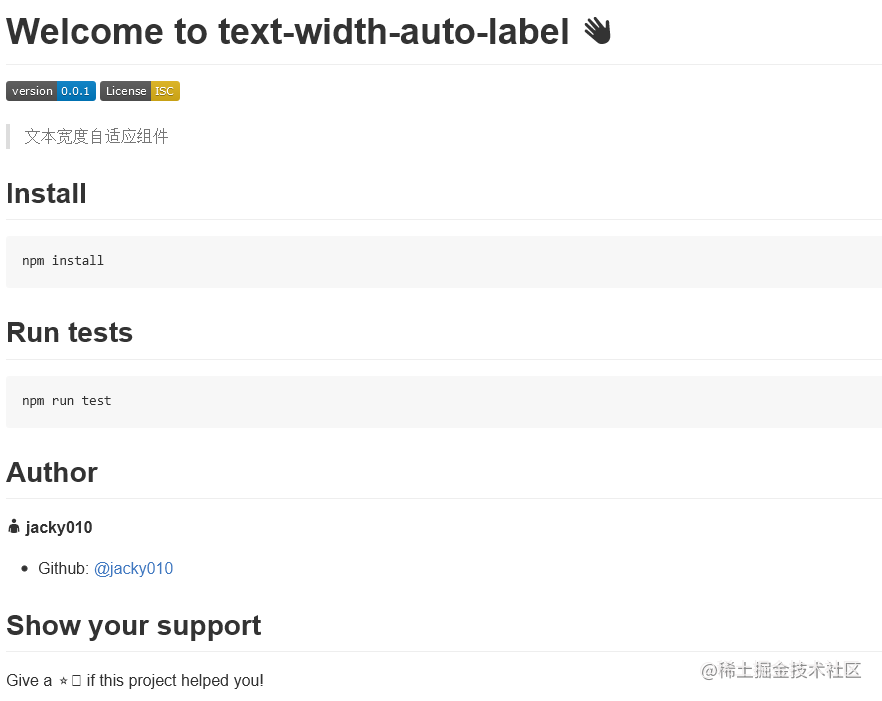Click the star emoji in support line
Screen dimensions: 882x701
pyautogui.click(x=64, y=681)
